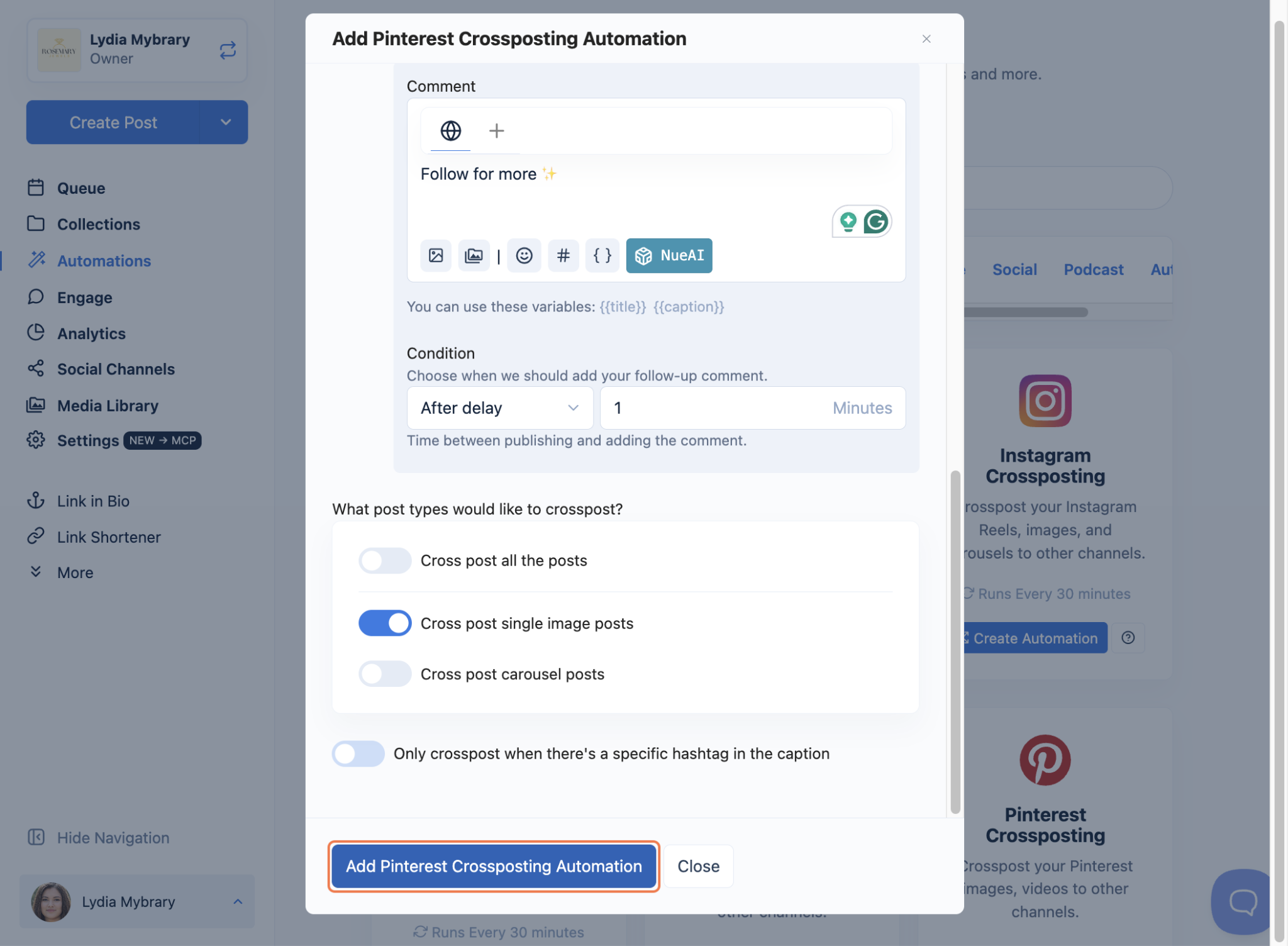Viewport: 1288px width, 946px height.
Task: Enable Cross post carousel posts toggle
Action: point(385,674)
